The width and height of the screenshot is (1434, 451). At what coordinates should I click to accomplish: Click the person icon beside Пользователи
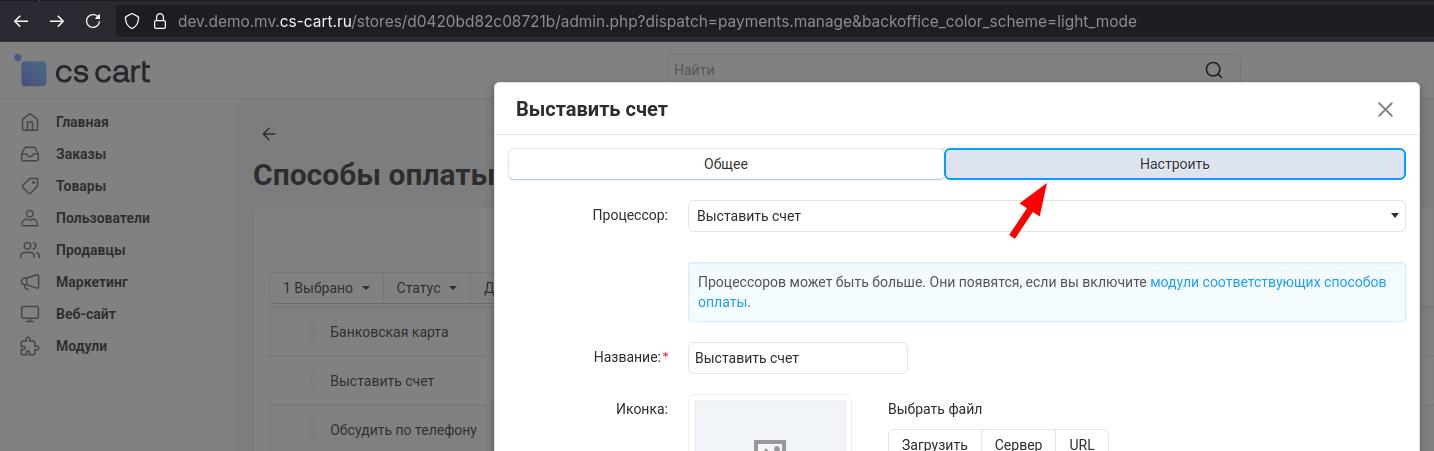tap(30, 218)
